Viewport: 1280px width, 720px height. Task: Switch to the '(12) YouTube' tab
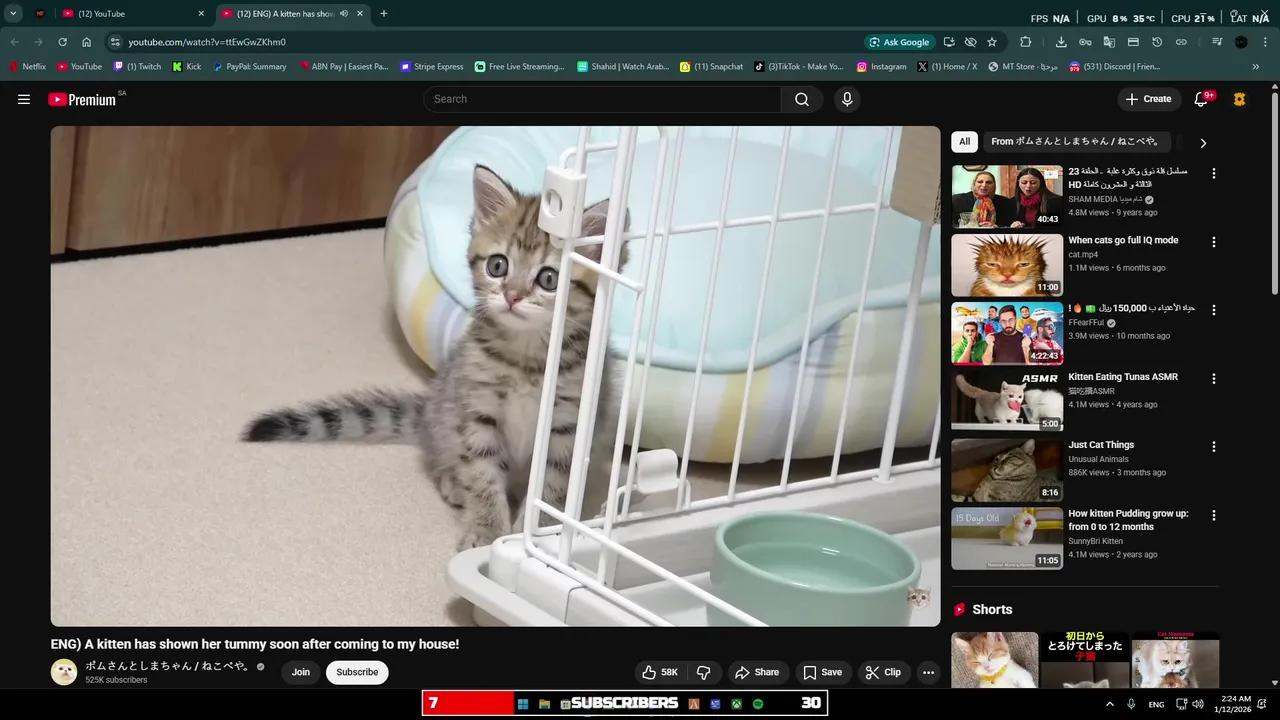coord(130,14)
